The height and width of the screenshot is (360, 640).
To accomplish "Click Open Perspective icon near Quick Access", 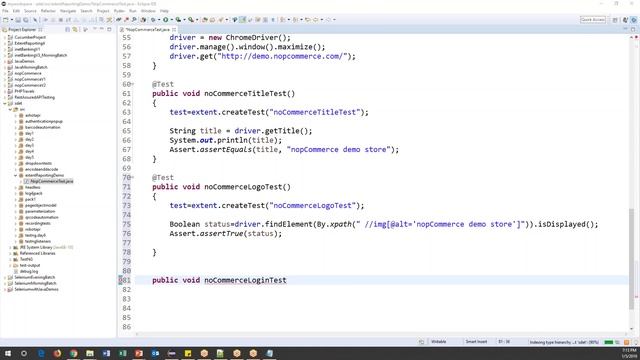I will click(x=615, y=20).
